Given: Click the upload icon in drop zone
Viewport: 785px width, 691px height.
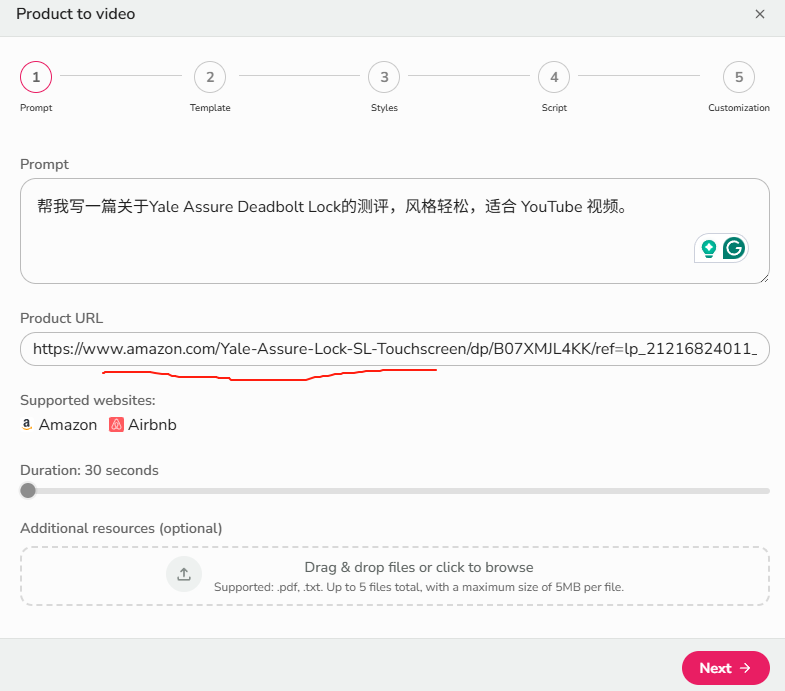Looking at the screenshot, I should 184,574.
